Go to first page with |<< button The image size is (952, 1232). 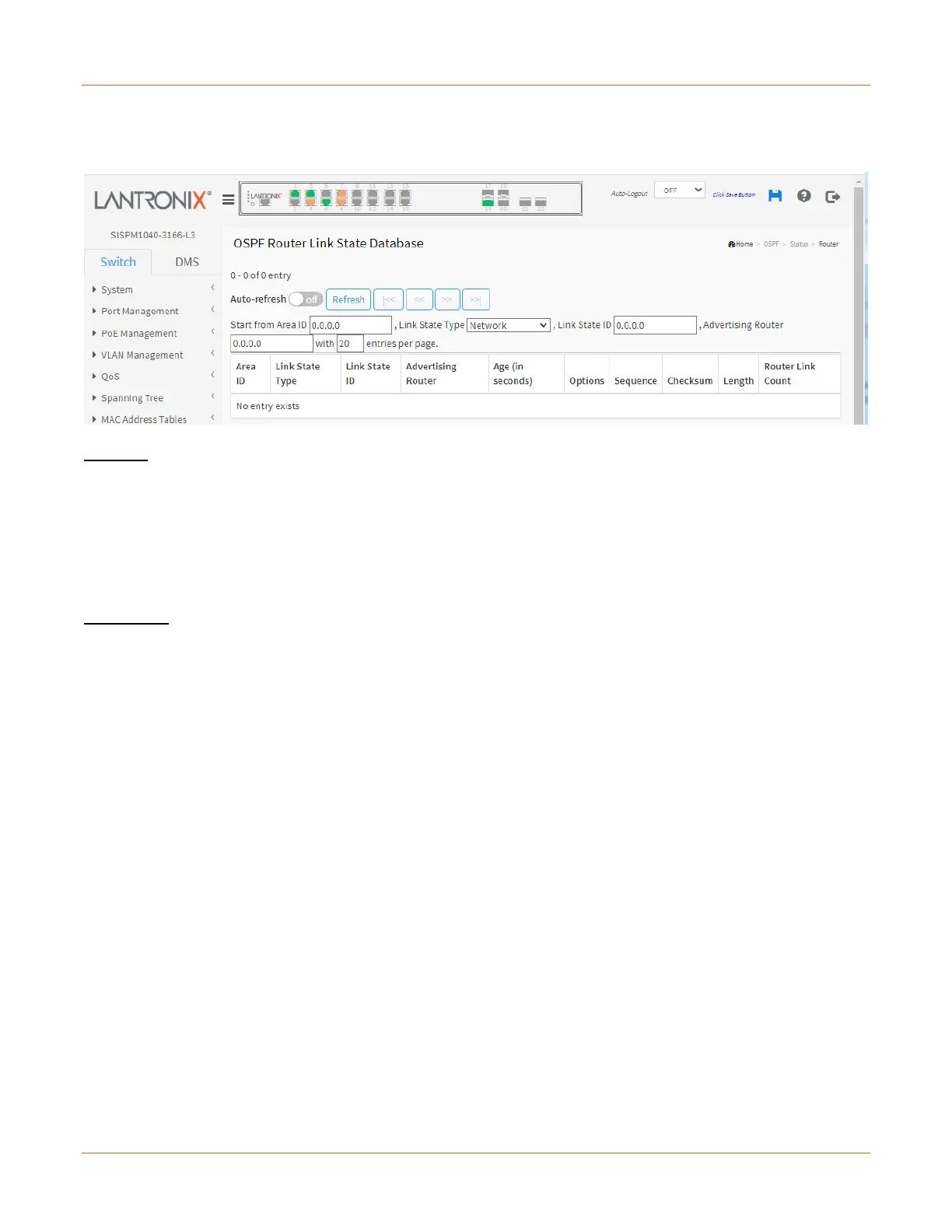point(388,299)
